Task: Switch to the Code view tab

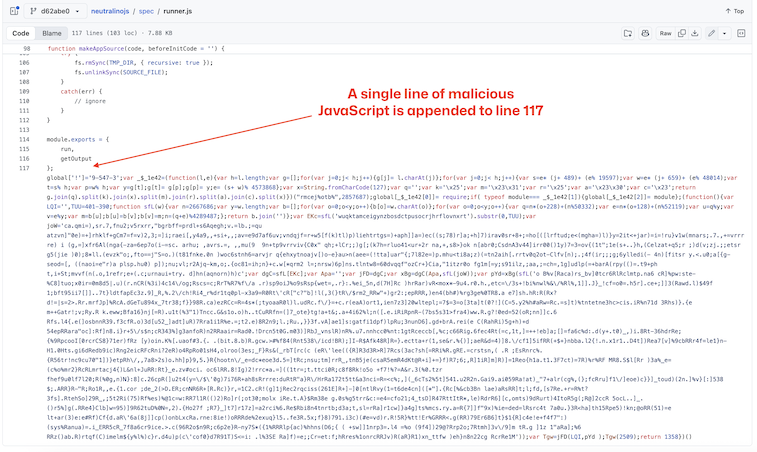Action: 21,33
